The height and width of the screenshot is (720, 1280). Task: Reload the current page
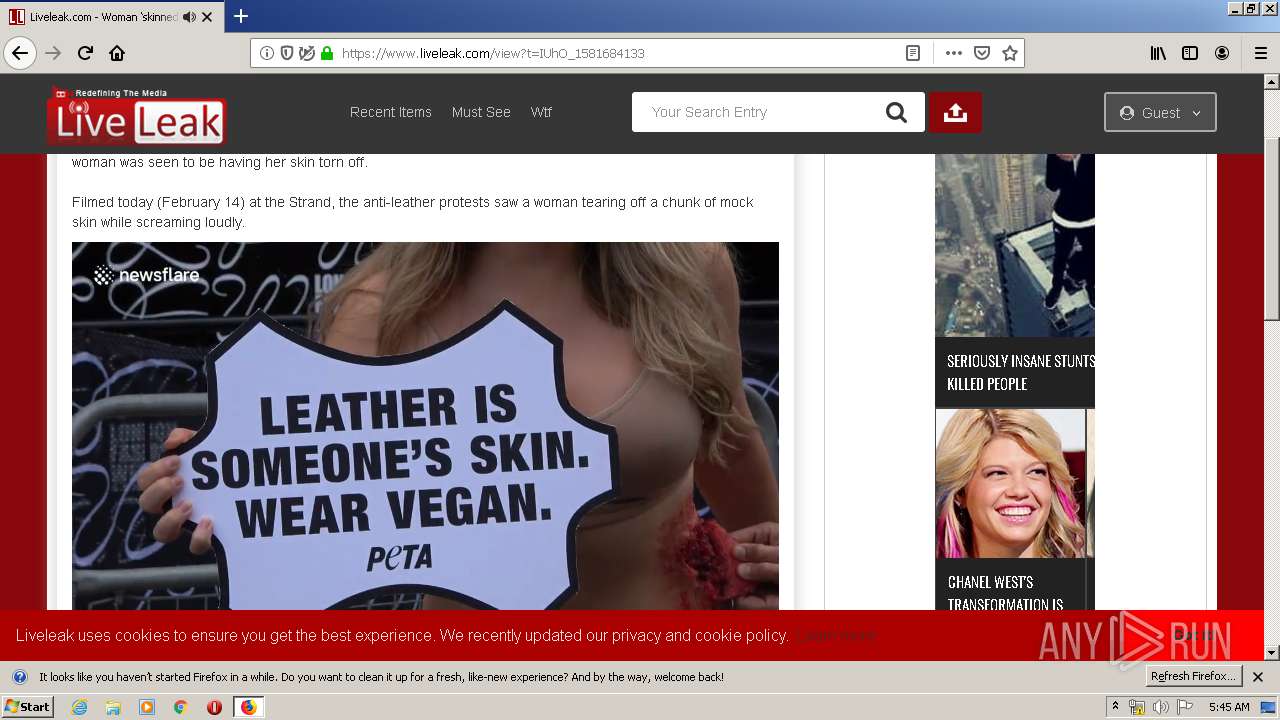(85, 53)
